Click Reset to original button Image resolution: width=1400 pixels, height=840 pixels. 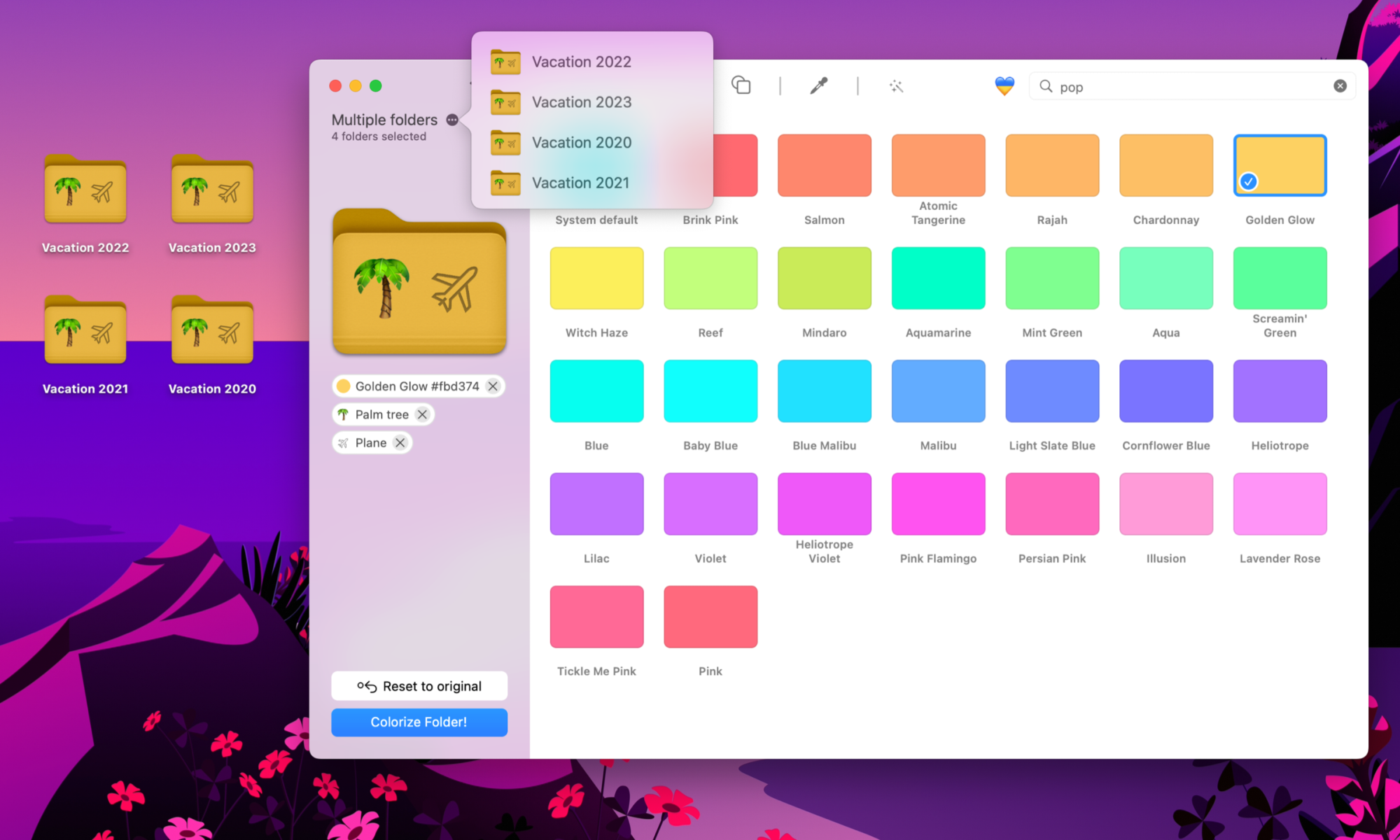419,686
